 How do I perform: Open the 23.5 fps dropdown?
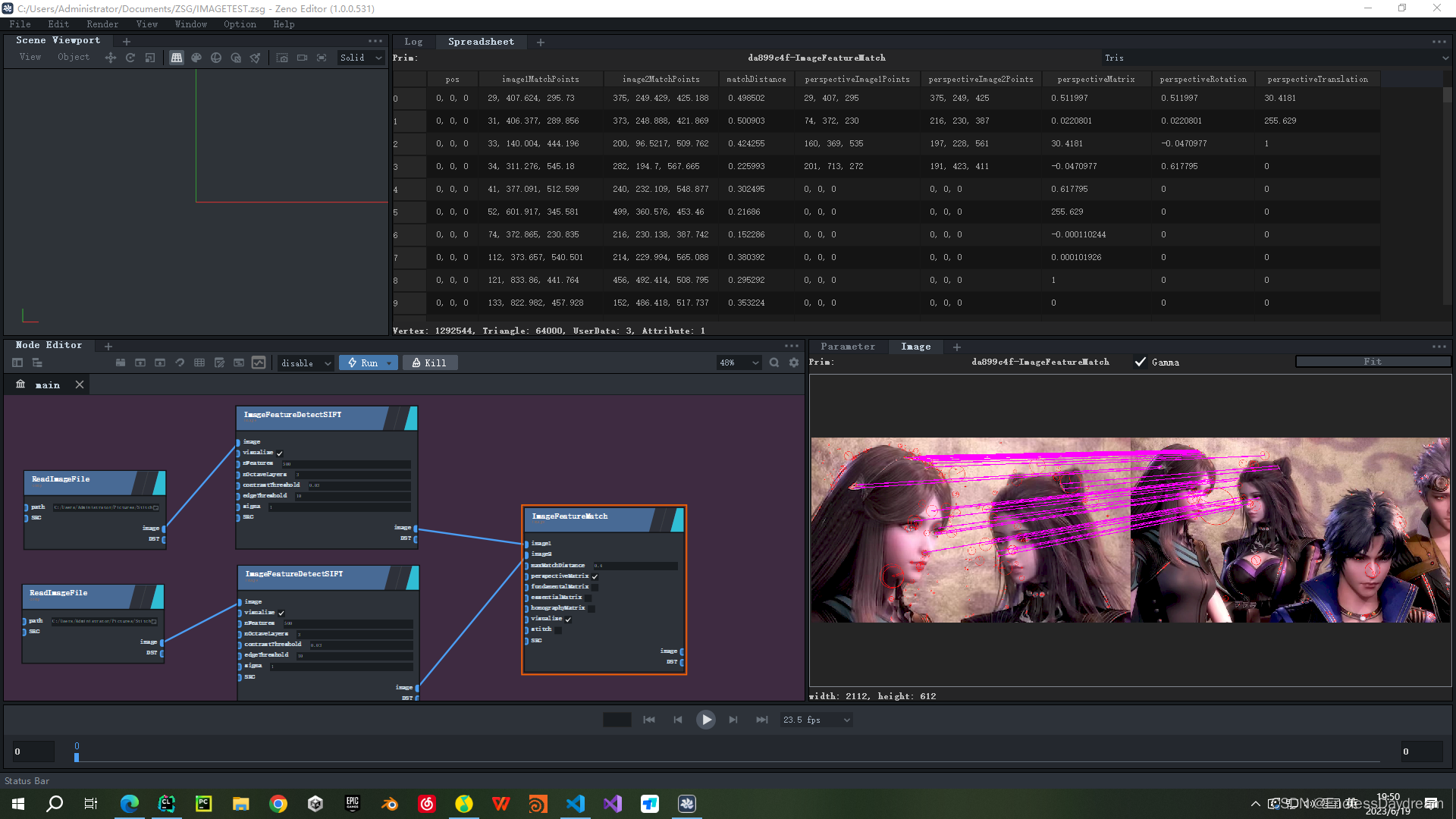coord(817,720)
